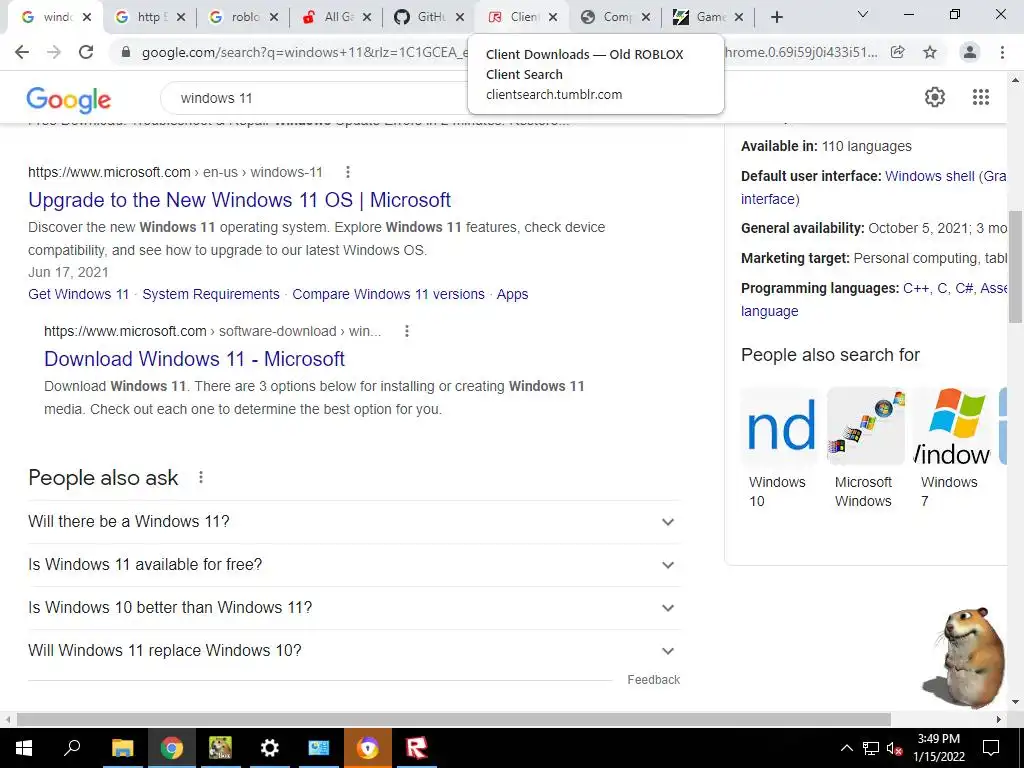Viewport: 1024px width, 768px height.
Task: Open the 'C++' programming language link
Action: tap(916, 289)
